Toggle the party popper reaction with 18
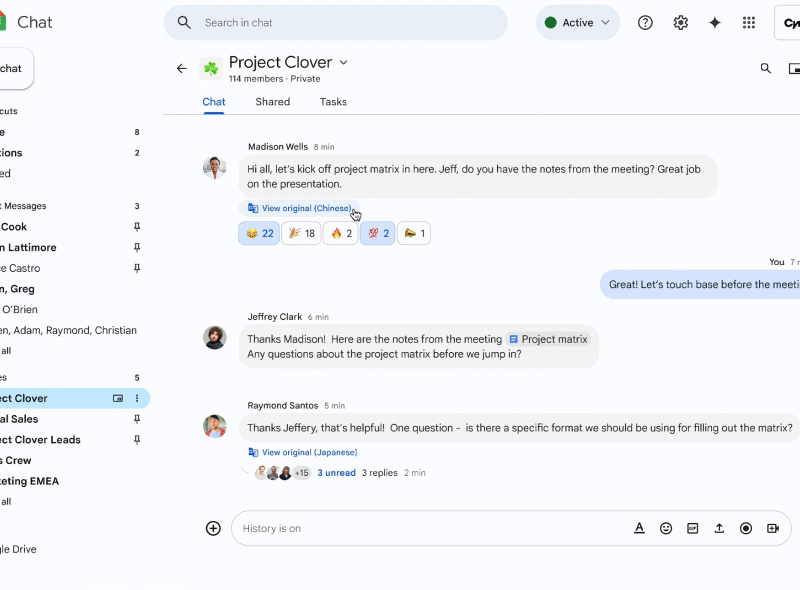Image resolution: width=800 pixels, height=590 pixels. tap(301, 233)
